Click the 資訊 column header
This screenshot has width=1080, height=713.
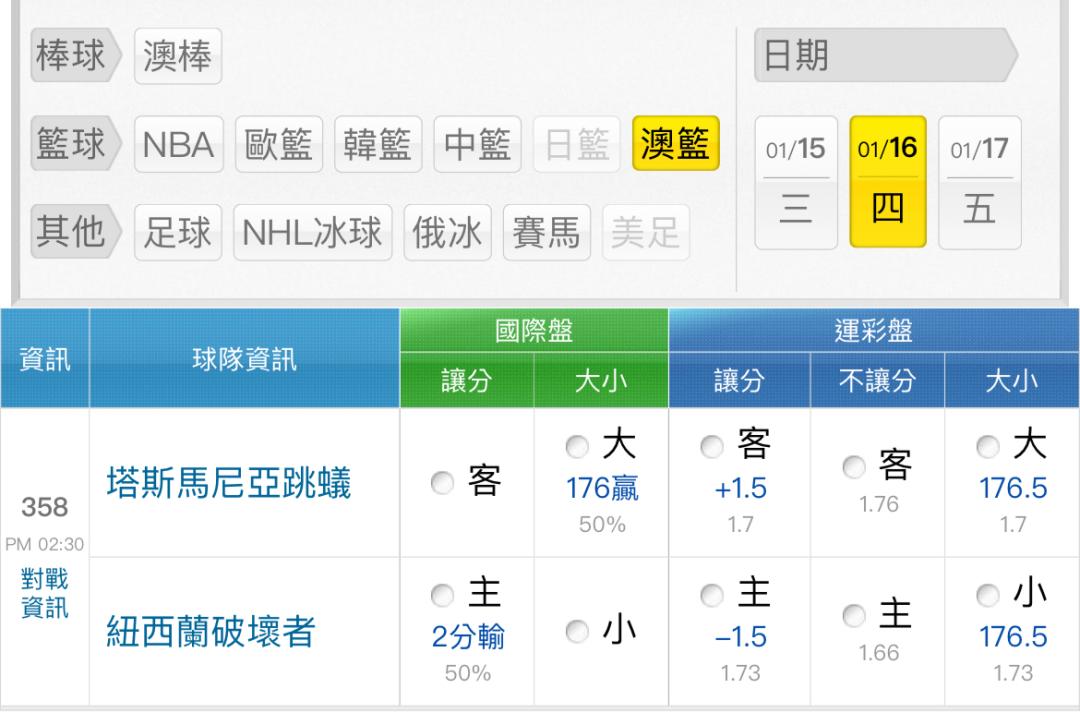point(45,358)
